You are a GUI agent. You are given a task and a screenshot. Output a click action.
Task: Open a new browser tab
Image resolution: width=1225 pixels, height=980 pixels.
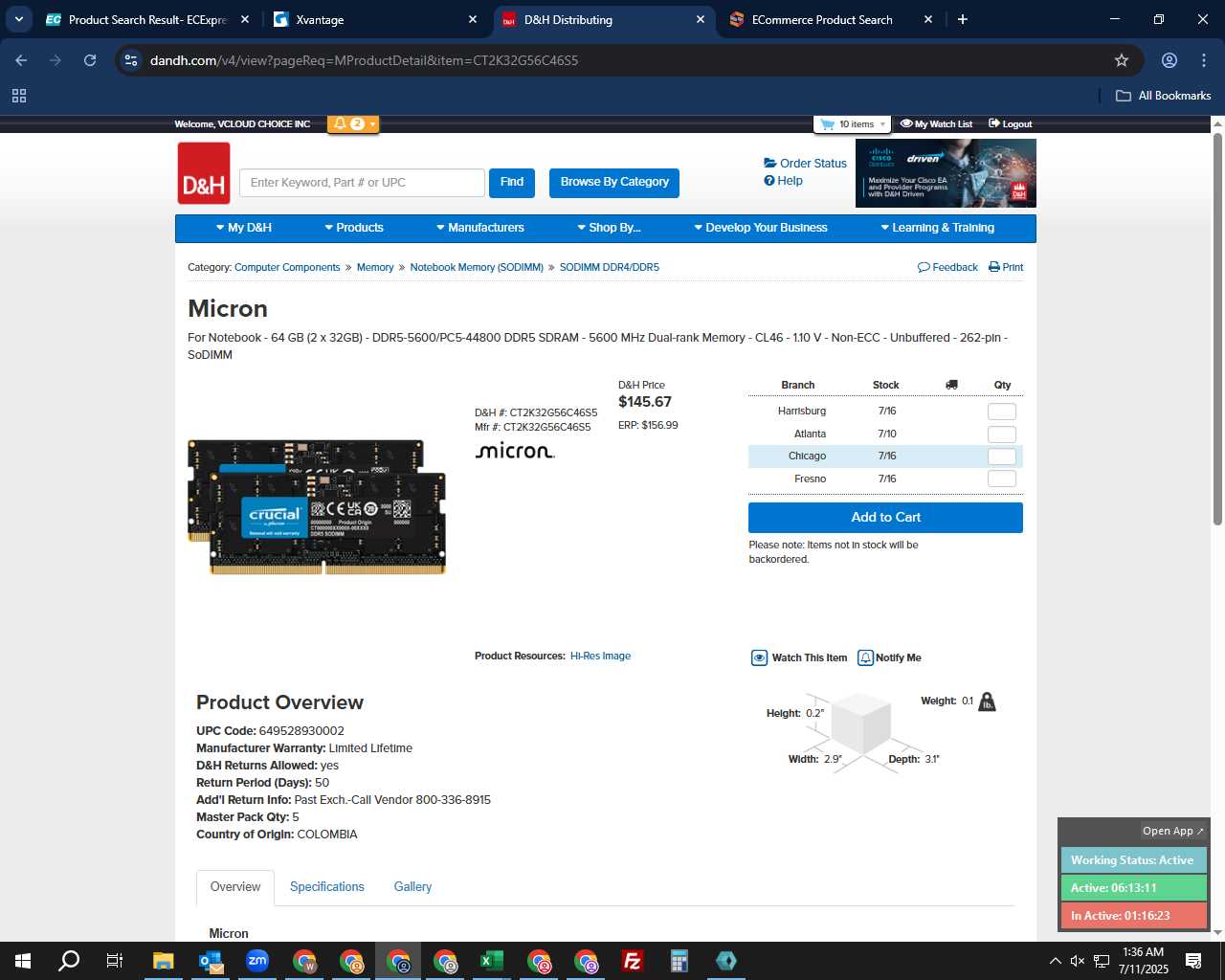[963, 20]
